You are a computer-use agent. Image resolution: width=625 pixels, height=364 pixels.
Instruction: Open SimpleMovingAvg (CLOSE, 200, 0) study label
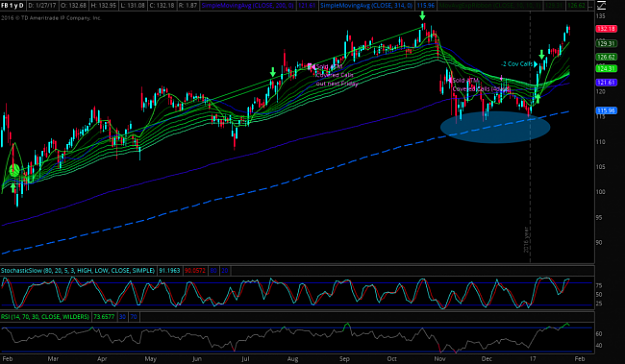tap(248, 6)
